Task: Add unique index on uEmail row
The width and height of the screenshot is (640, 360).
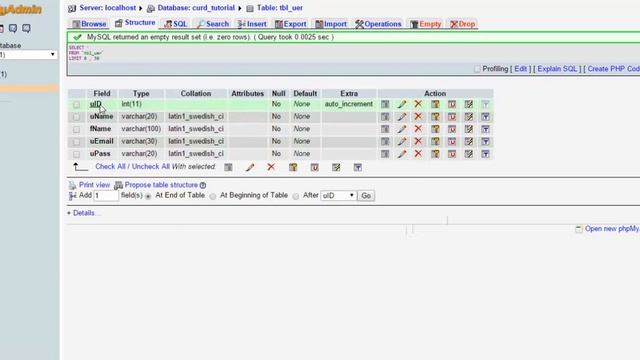Action: 452,142
